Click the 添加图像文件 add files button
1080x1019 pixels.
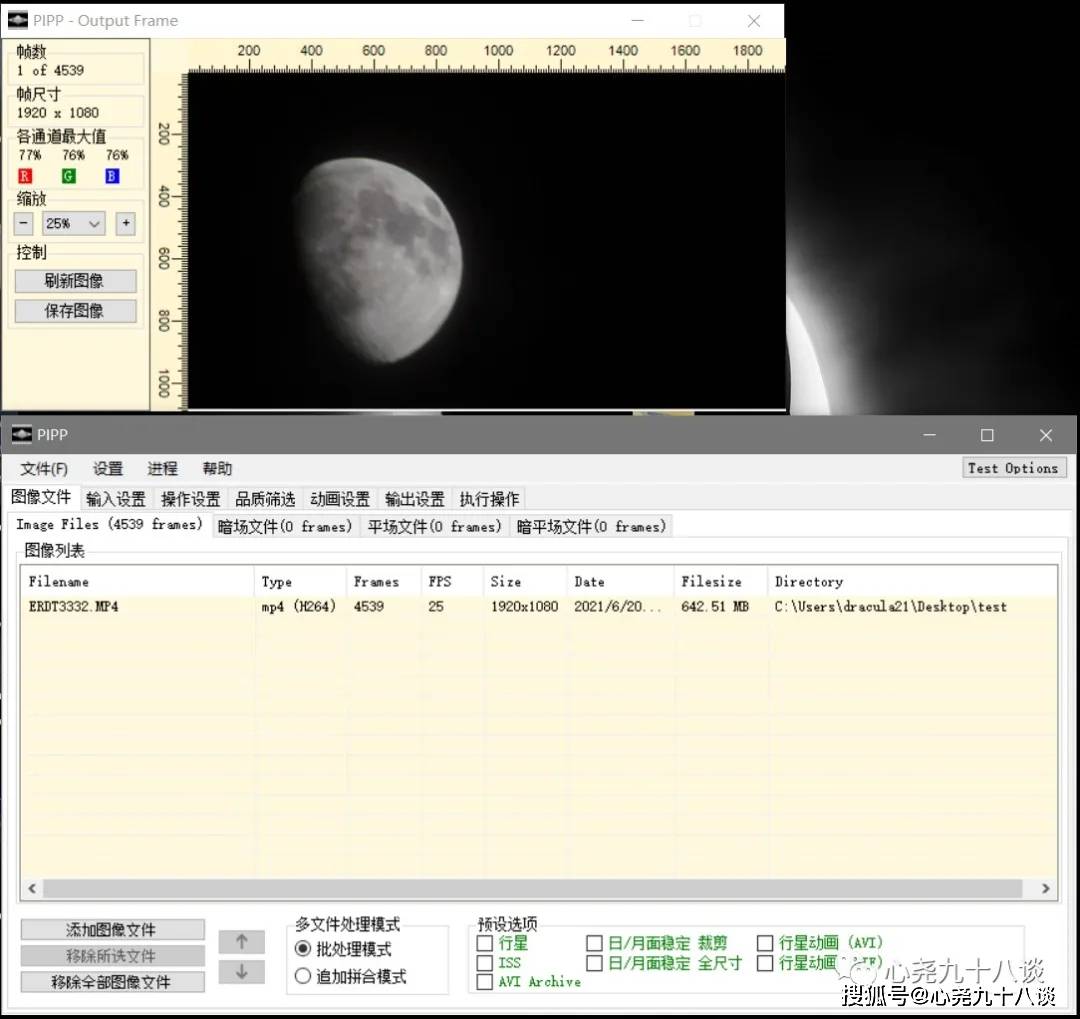click(x=112, y=930)
